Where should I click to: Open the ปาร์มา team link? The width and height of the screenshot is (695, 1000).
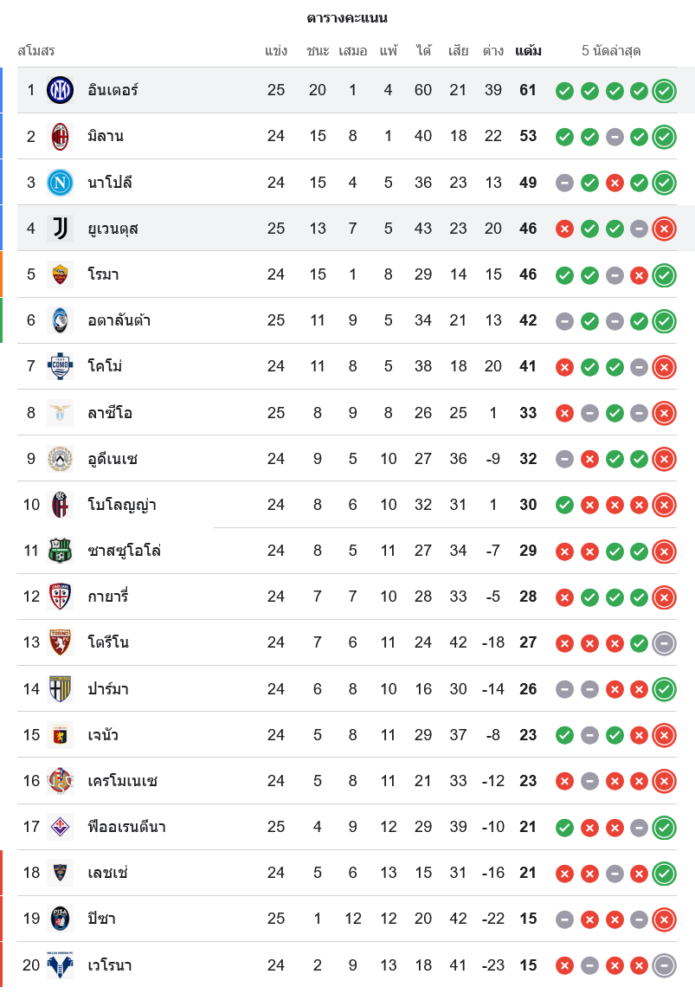tap(108, 689)
